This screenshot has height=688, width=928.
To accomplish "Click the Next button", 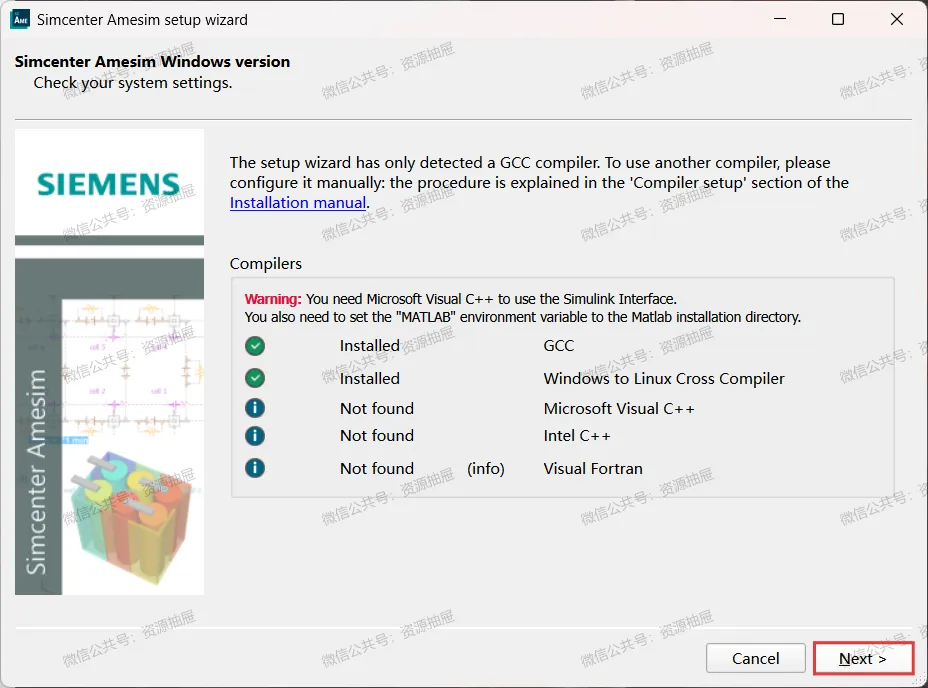I will coord(863,658).
